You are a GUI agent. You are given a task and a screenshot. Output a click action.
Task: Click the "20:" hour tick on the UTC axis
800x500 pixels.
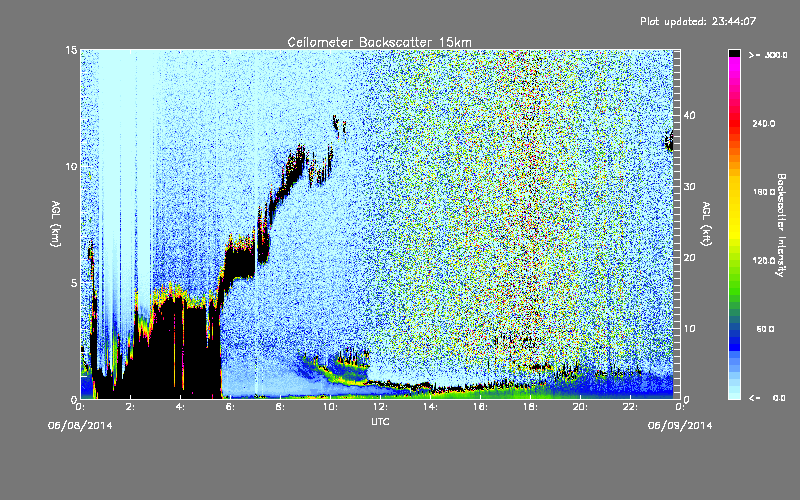click(581, 407)
